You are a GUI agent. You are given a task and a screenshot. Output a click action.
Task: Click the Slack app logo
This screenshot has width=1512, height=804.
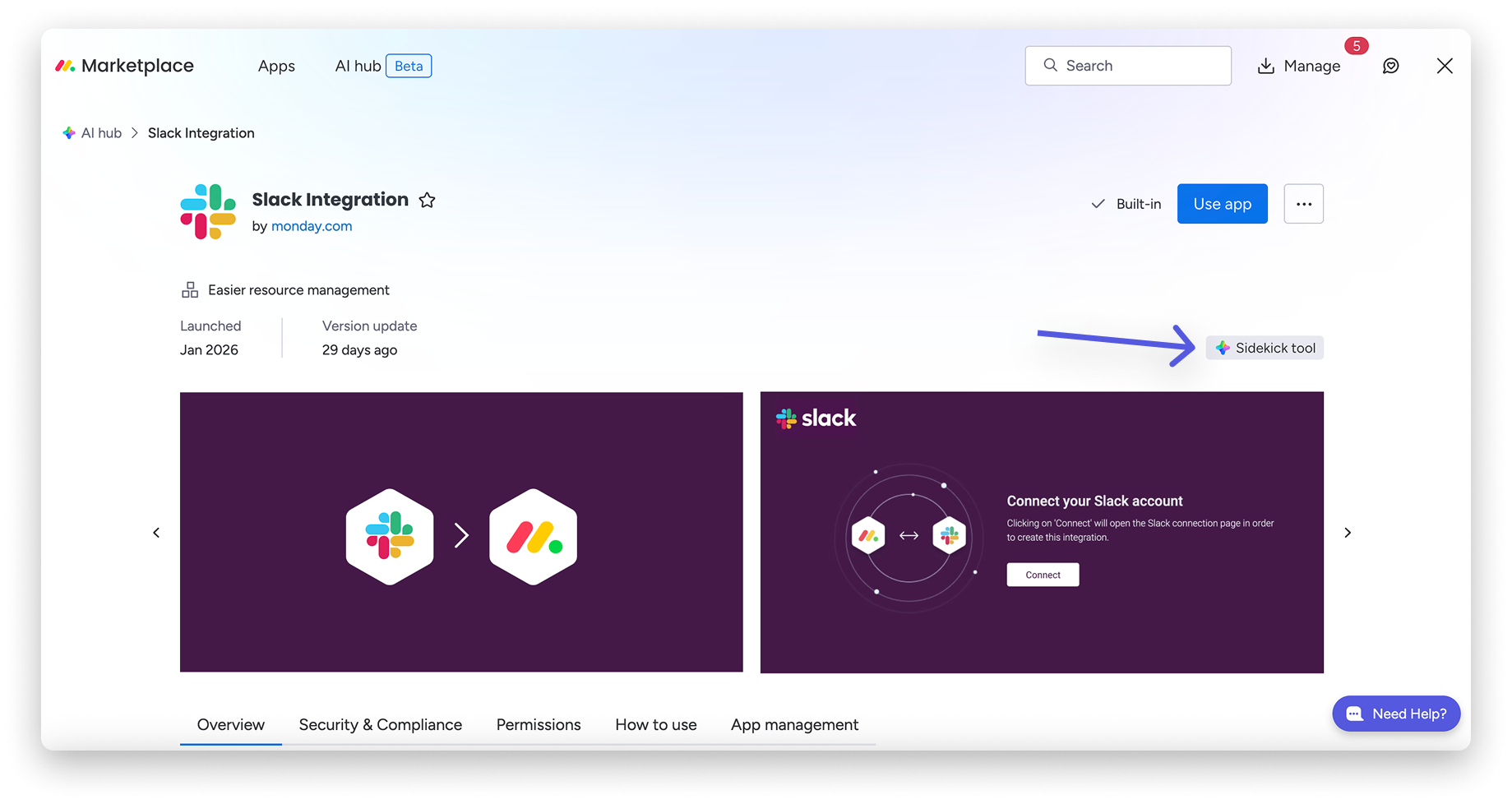click(208, 211)
